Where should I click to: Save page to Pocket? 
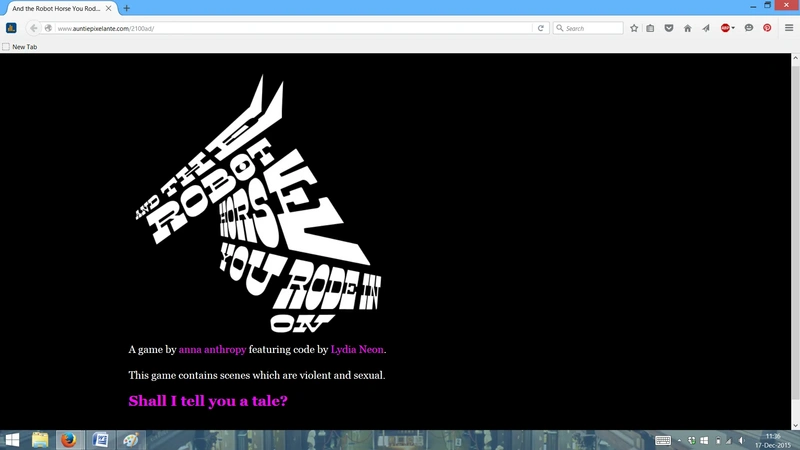click(x=669, y=28)
